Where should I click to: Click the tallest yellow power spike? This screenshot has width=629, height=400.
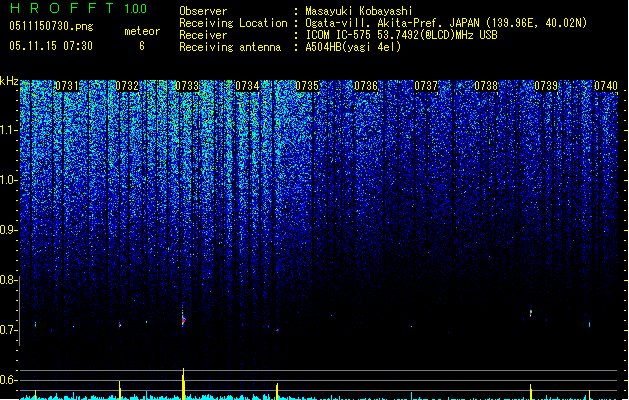[x=183, y=382]
